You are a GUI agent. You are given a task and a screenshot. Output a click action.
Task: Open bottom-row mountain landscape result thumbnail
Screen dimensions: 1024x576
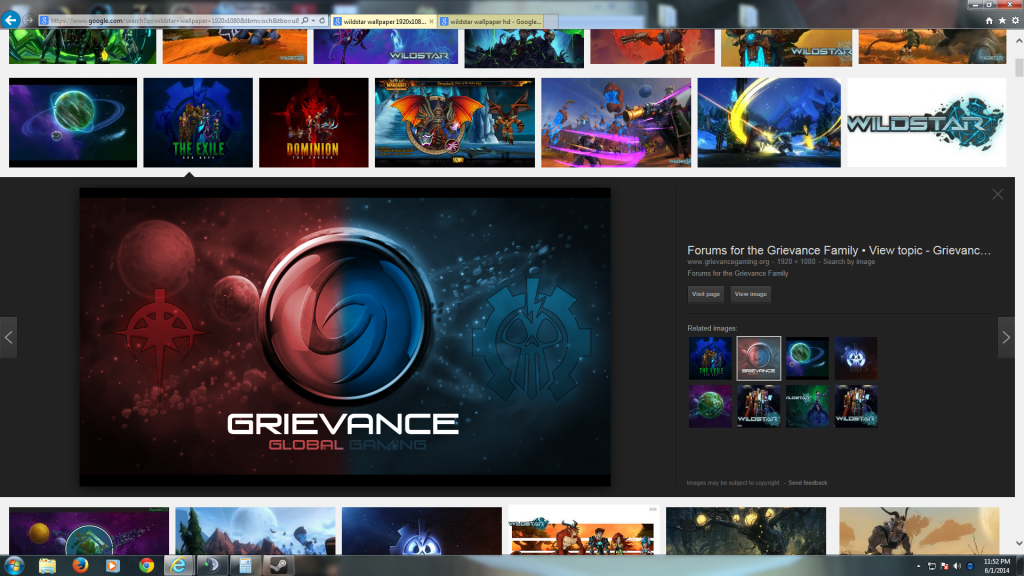coord(255,531)
